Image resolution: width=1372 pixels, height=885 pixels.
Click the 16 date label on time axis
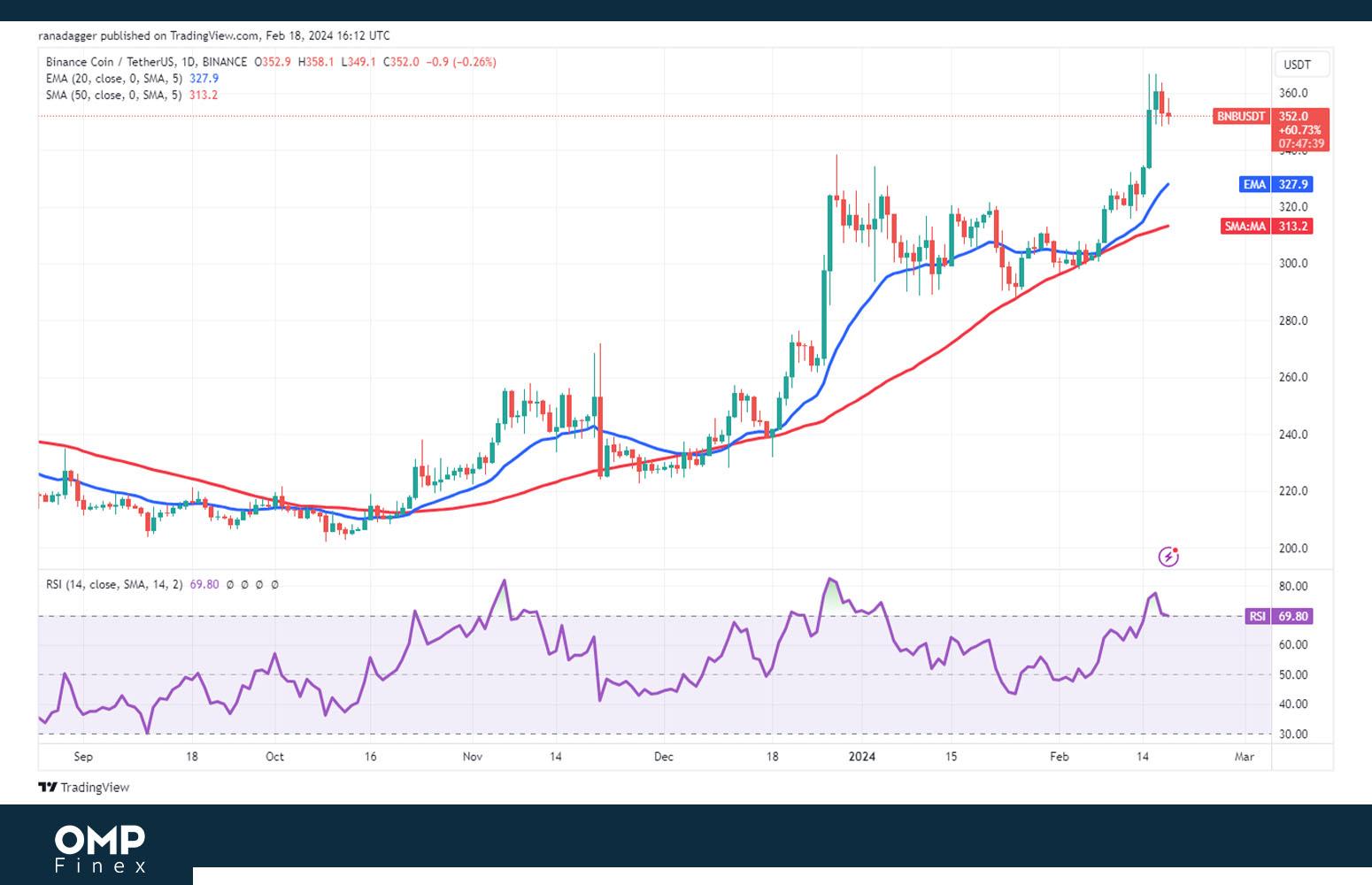[370, 757]
